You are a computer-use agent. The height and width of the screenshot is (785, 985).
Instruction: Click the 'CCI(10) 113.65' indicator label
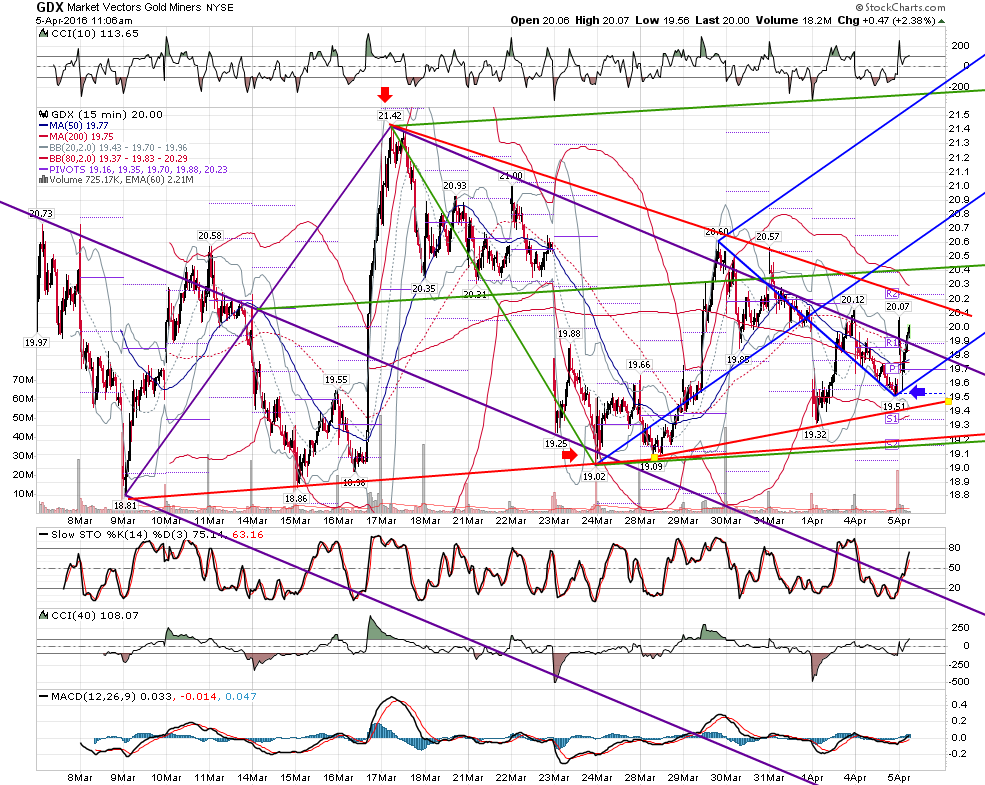point(95,33)
